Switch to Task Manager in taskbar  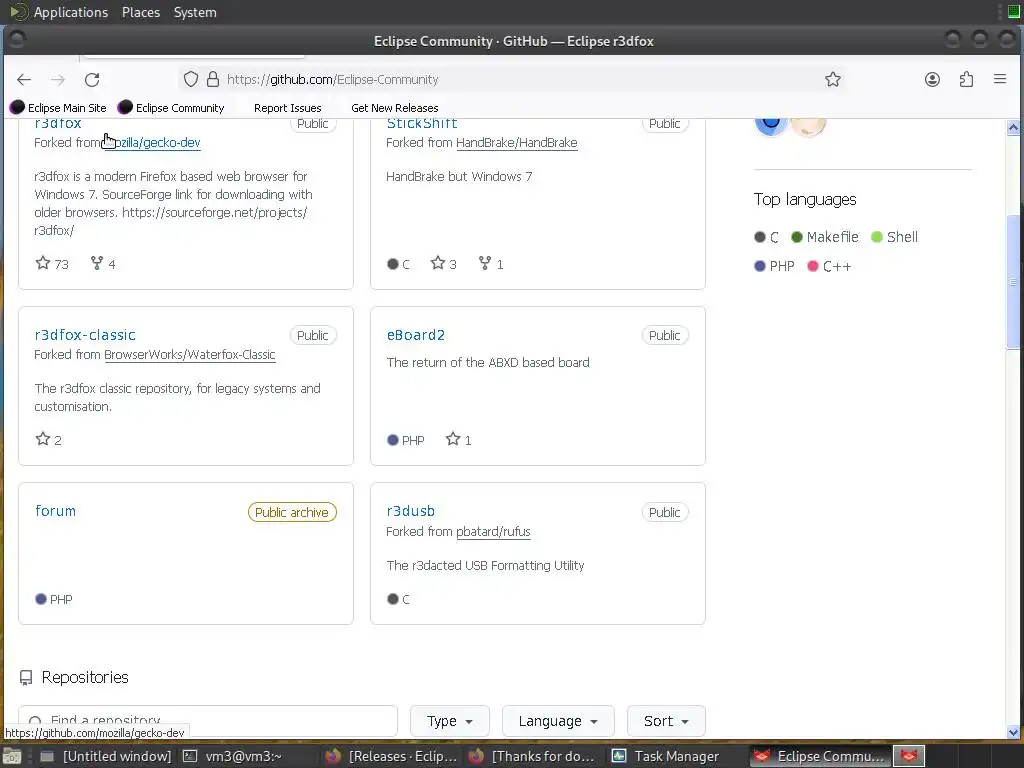(666, 756)
